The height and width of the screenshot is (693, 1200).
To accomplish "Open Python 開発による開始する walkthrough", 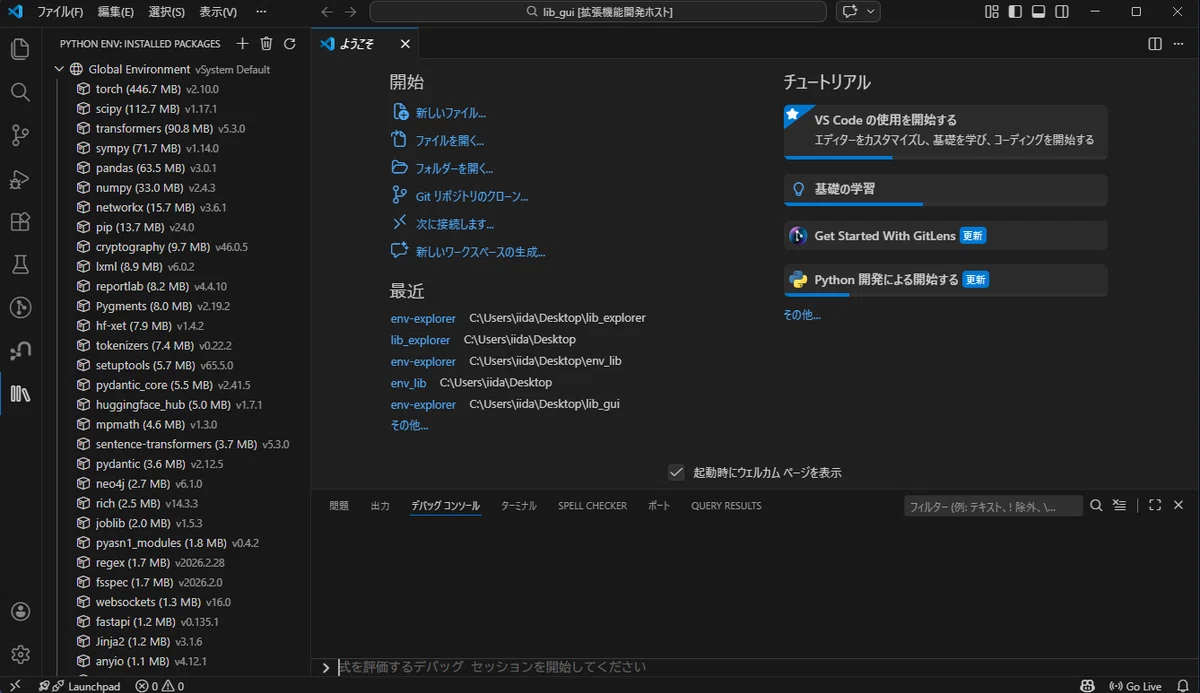I will [x=946, y=280].
